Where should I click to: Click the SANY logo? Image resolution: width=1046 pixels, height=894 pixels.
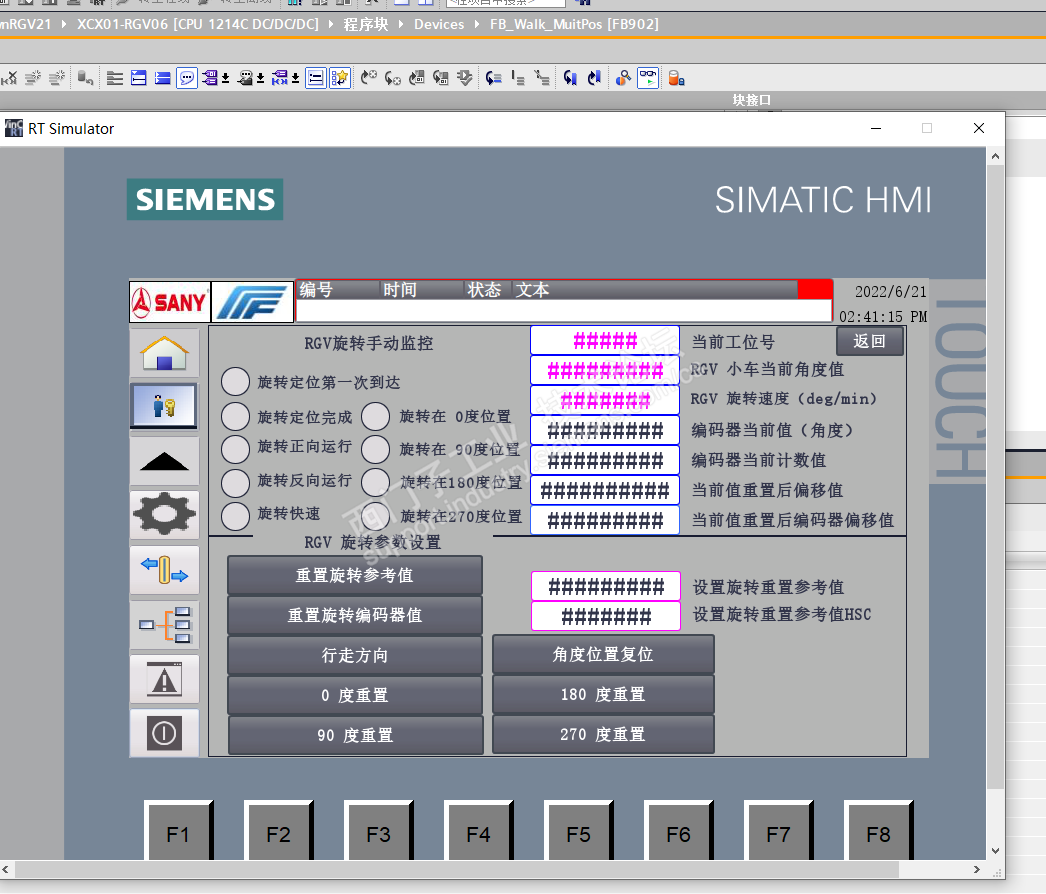click(x=170, y=302)
